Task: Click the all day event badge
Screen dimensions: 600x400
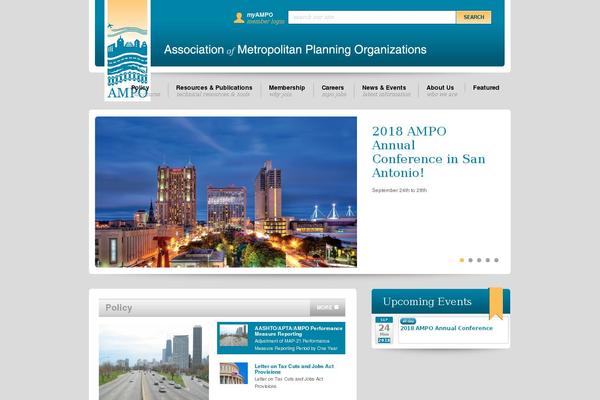Action: click(408, 321)
